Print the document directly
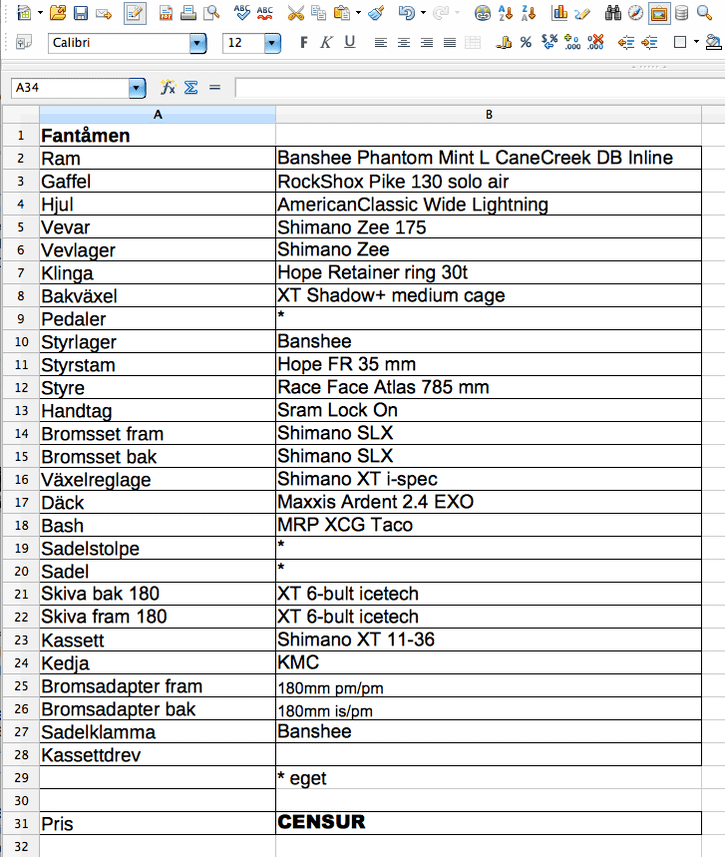 point(188,13)
